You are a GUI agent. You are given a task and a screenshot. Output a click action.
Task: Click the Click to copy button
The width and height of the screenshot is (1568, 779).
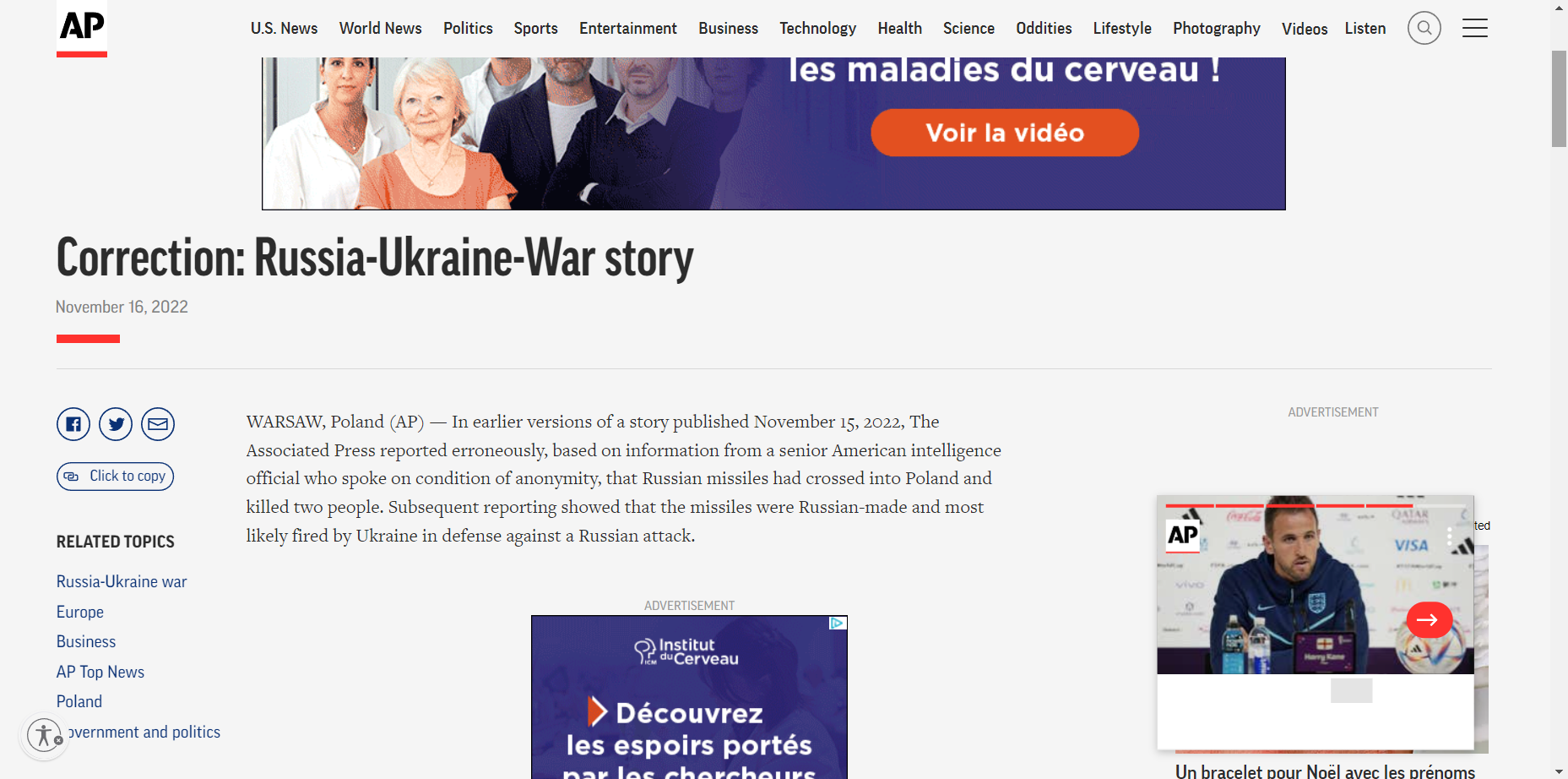[x=116, y=477]
